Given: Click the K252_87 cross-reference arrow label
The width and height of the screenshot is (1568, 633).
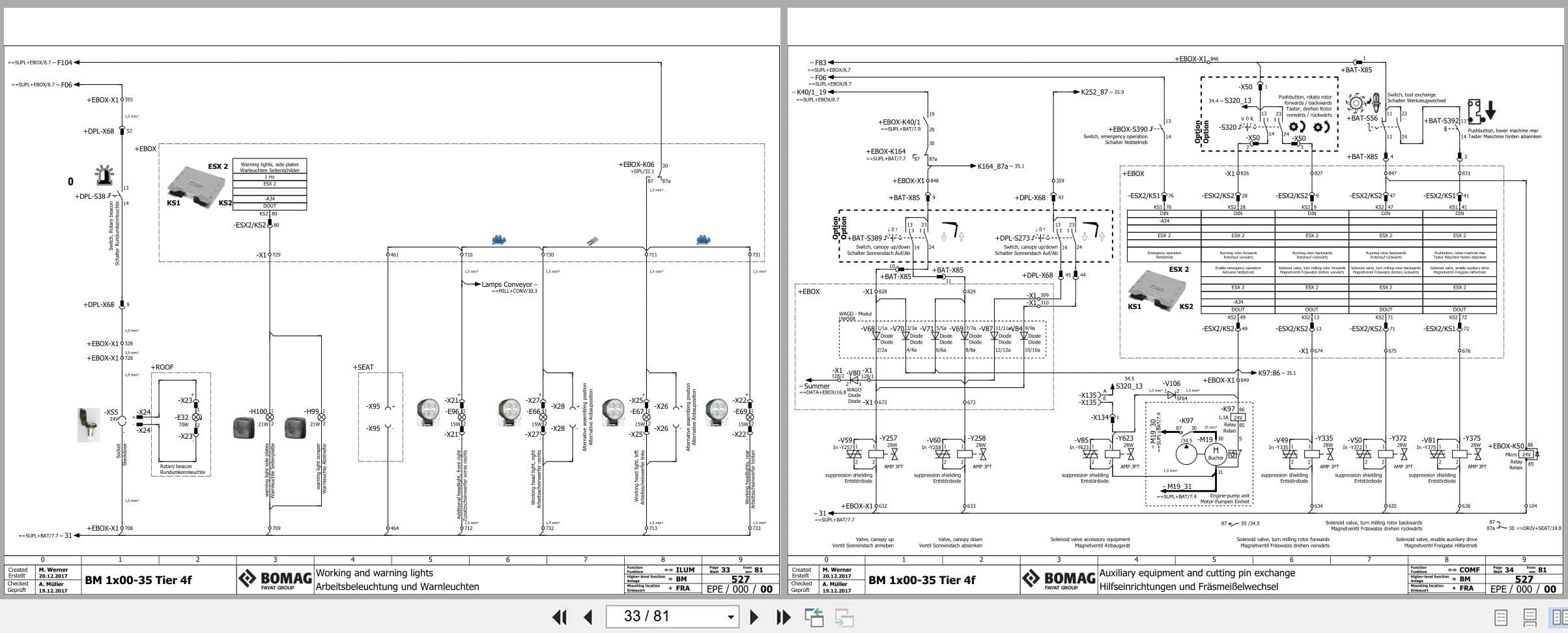Looking at the screenshot, I should point(1102,92).
